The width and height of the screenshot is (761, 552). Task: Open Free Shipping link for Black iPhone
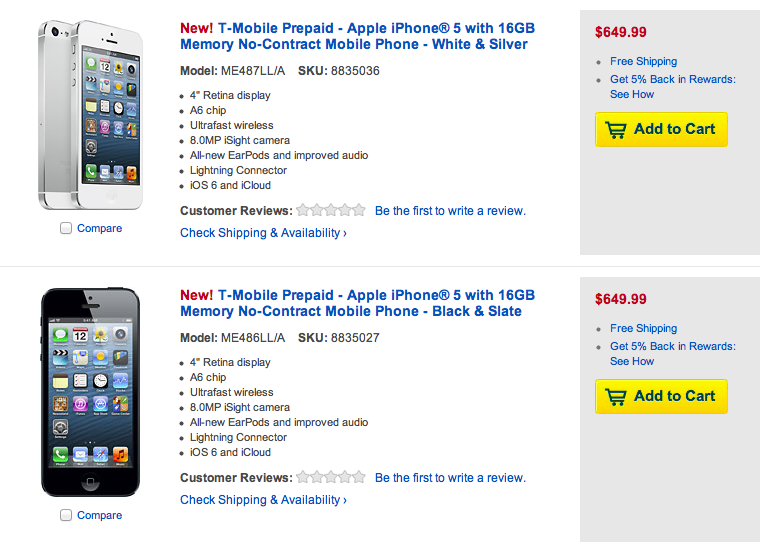tap(643, 328)
